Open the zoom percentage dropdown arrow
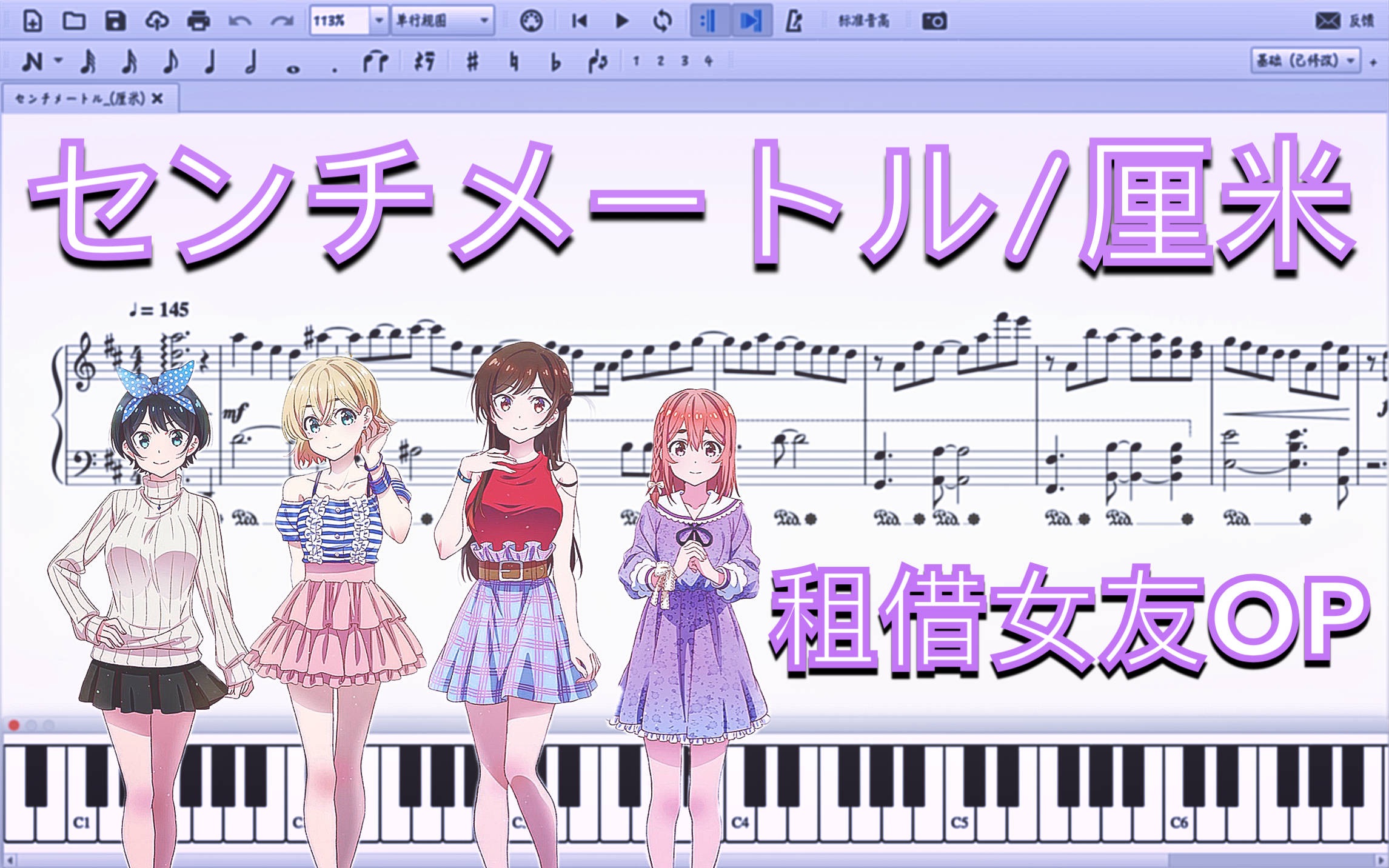The image size is (1389, 868). pyautogui.click(x=379, y=21)
